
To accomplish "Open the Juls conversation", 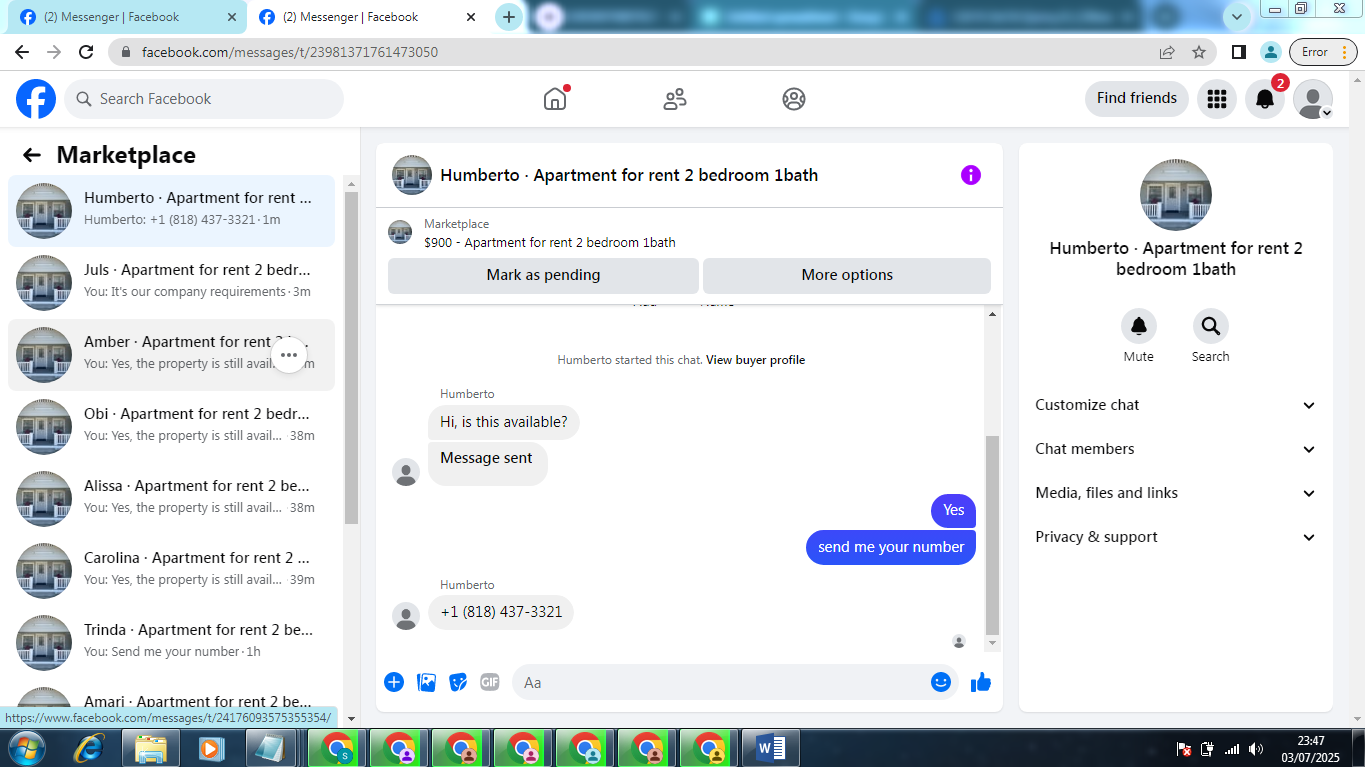I will (x=172, y=283).
